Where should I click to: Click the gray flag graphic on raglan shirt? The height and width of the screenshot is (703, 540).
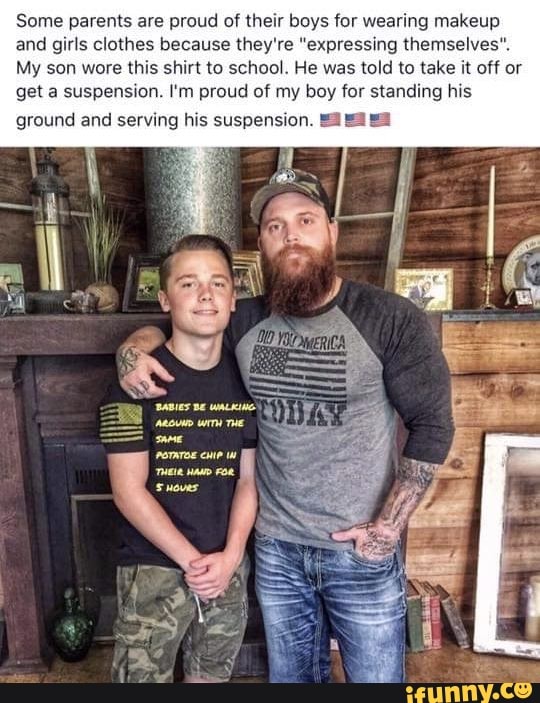(x=298, y=375)
